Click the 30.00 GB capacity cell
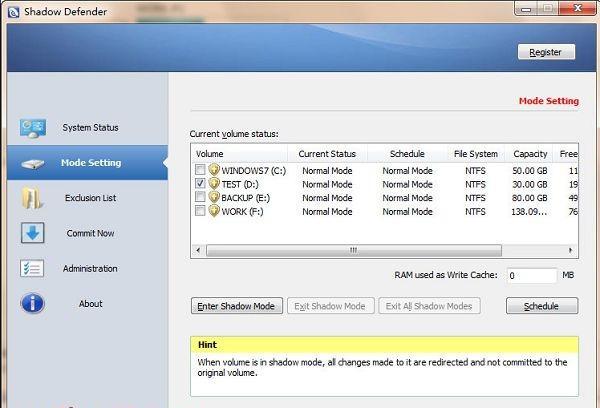The width and height of the screenshot is (600, 408). tap(530, 184)
